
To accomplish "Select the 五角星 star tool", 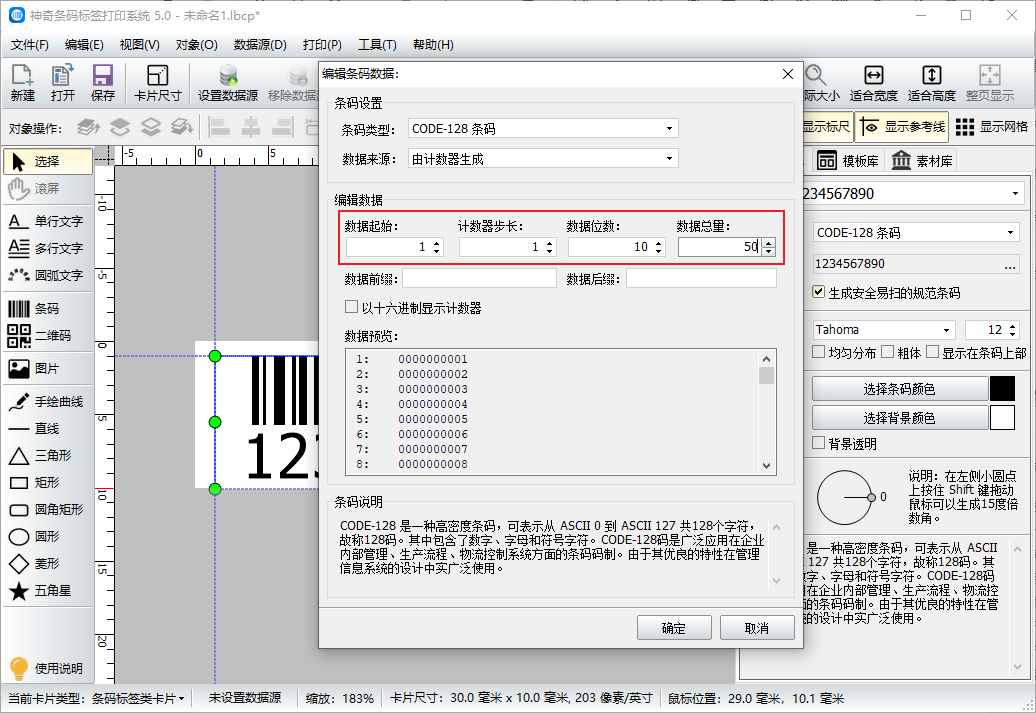I will 48,591.
